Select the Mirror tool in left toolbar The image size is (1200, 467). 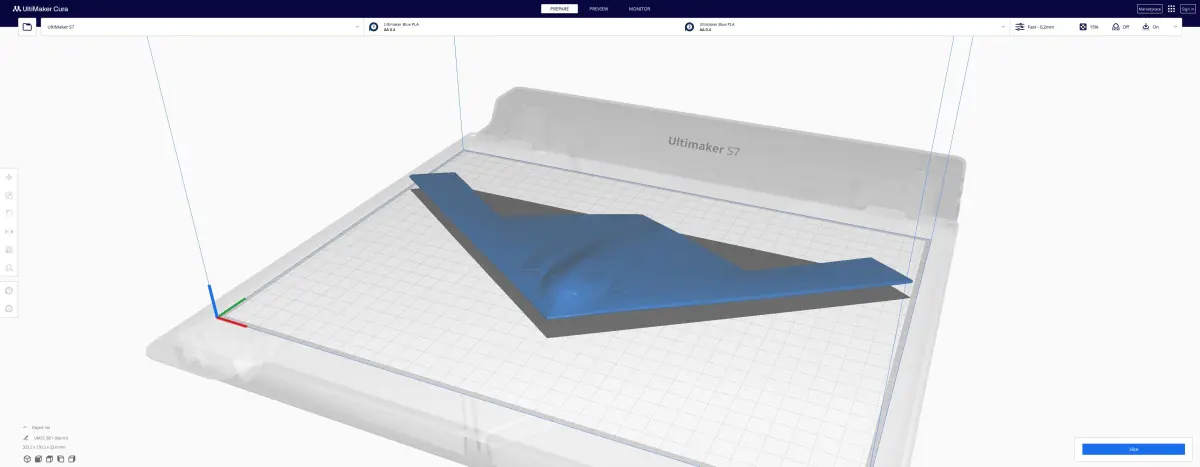click(9, 231)
